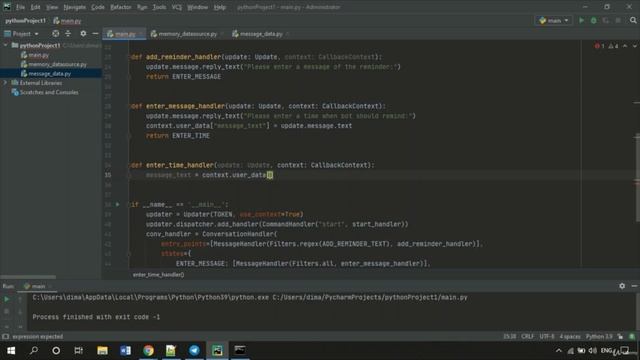Image resolution: width=640 pixels, height=360 pixels.
Task: Click the Select Opened File target icon
Action: pos(56,34)
